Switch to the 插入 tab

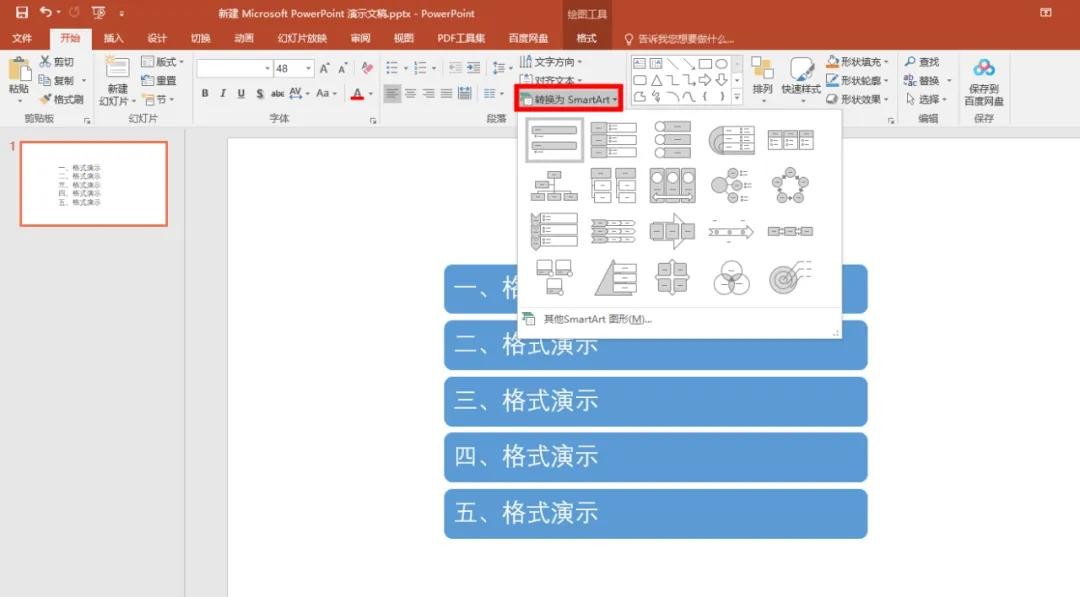(x=114, y=38)
